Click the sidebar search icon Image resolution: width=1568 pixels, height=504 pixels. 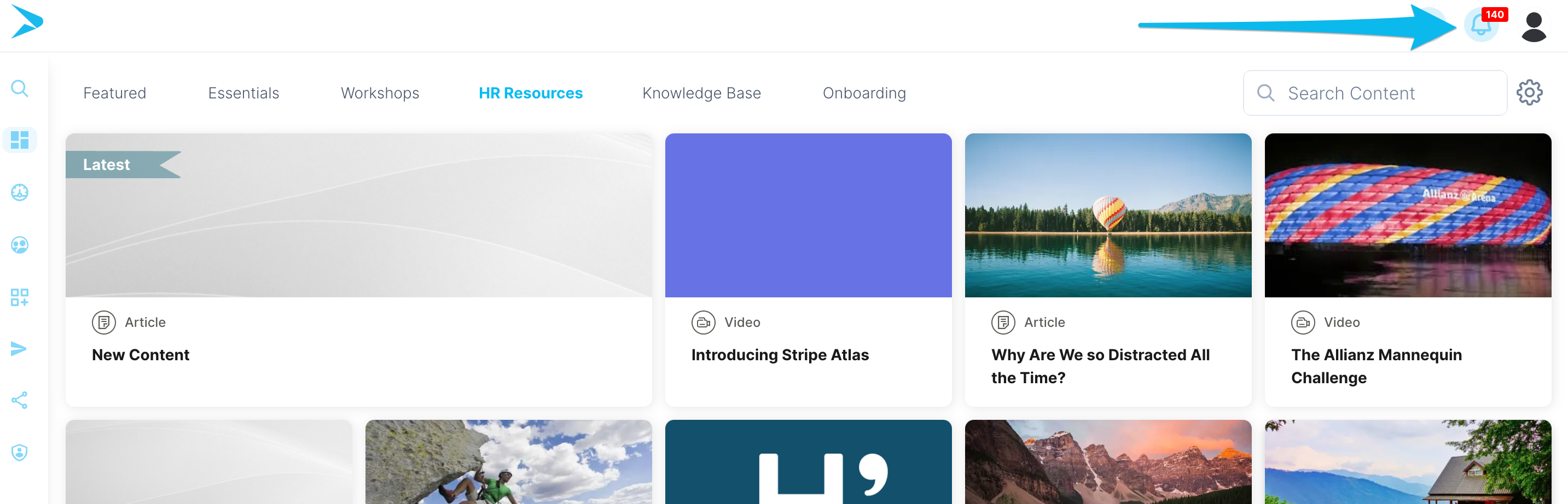click(x=20, y=89)
